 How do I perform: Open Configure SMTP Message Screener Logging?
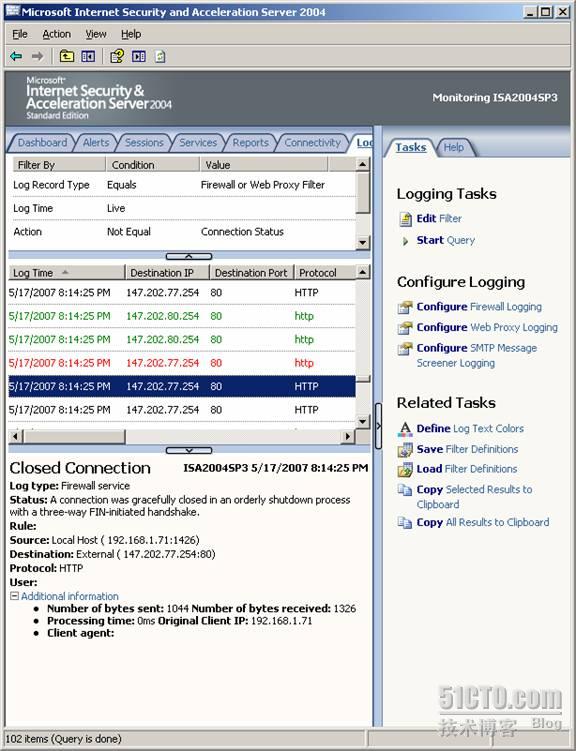pos(477,355)
